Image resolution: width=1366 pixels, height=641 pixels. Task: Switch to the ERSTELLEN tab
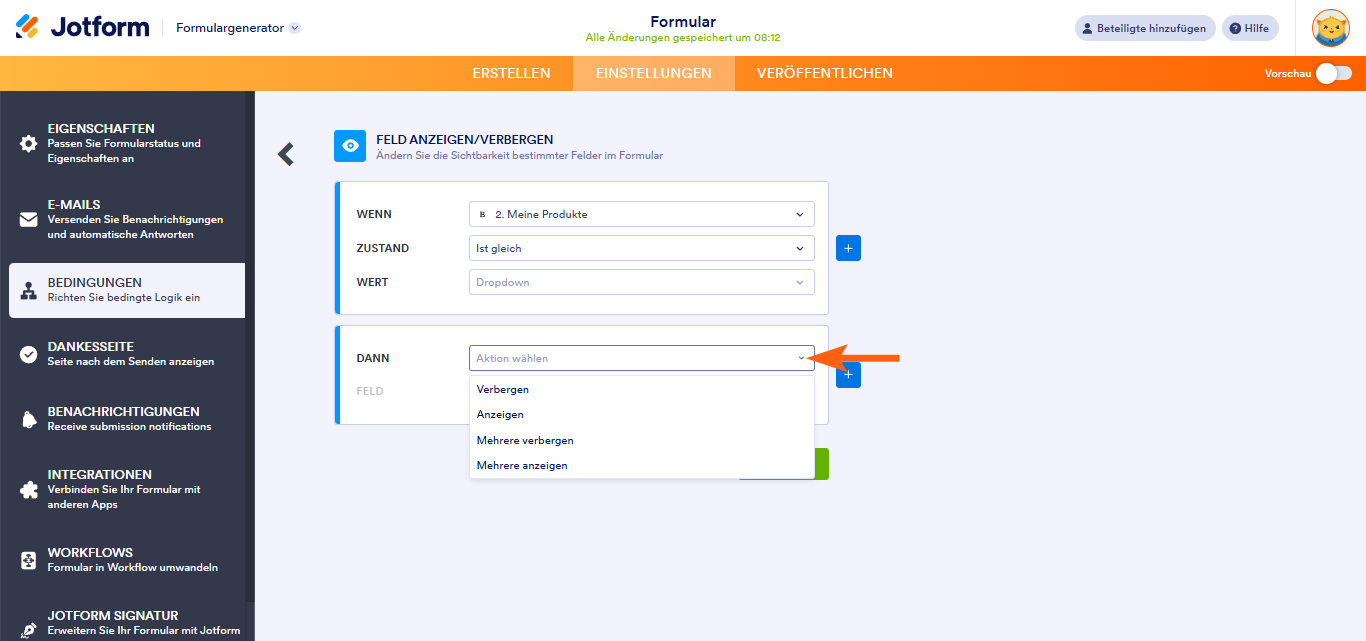511,73
